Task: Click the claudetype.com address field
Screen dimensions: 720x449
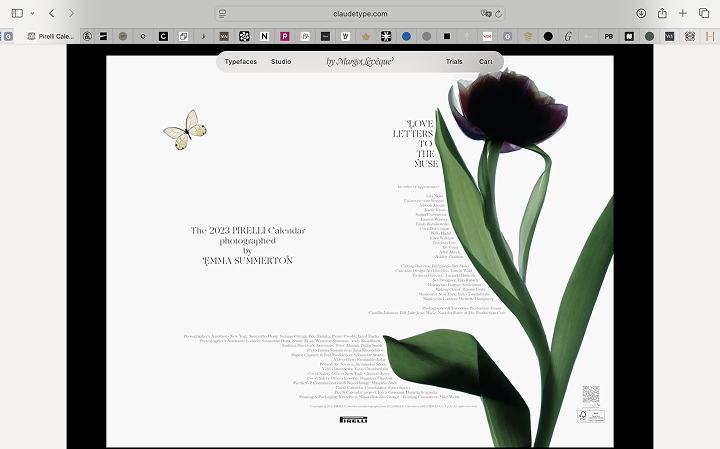Action: pos(360,14)
